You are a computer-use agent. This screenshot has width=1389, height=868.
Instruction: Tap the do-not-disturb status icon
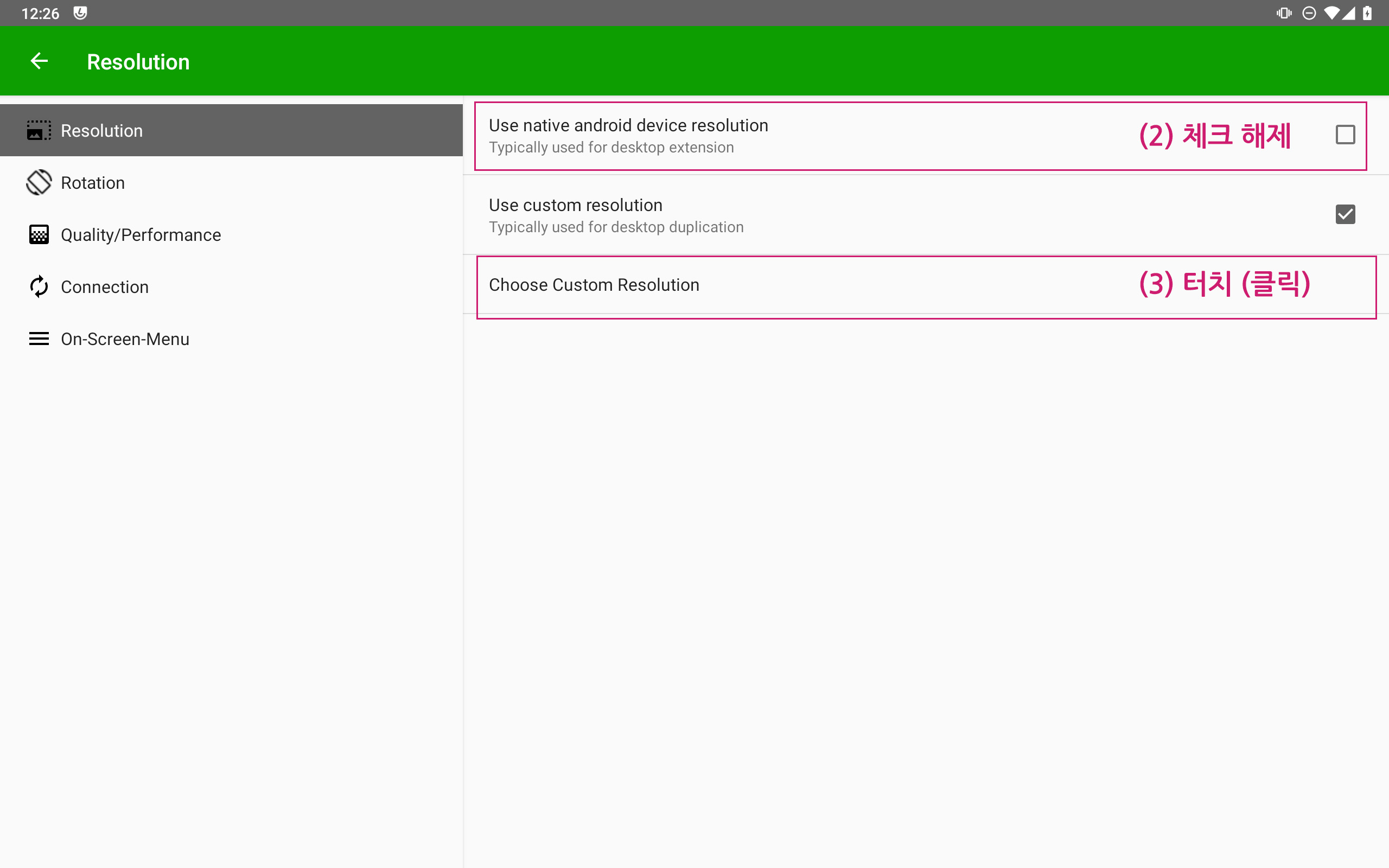click(x=1309, y=13)
